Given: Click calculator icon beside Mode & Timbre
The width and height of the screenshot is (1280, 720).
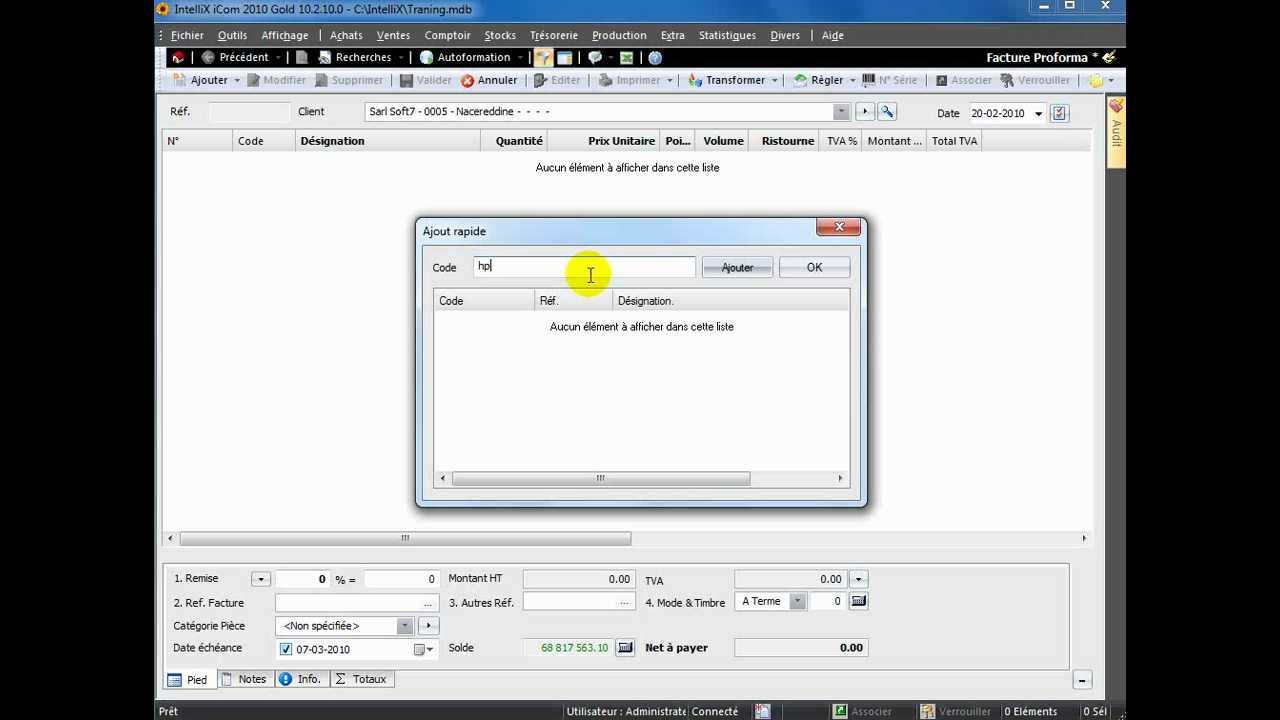Looking at the screenshot, I should 858,602.
